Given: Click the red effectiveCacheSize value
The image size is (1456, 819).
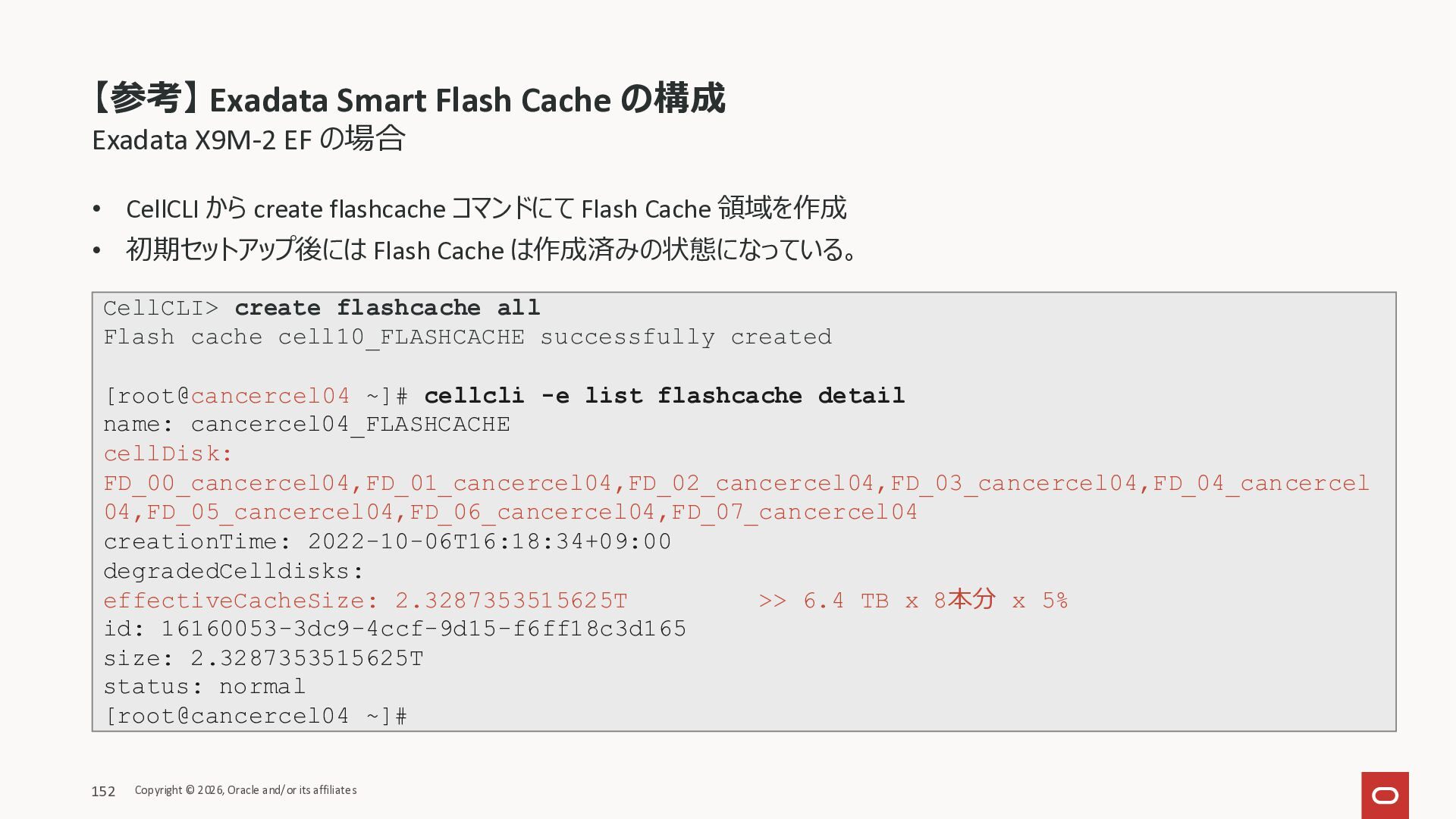Looking at the screenshot, I should pos(511,601).
